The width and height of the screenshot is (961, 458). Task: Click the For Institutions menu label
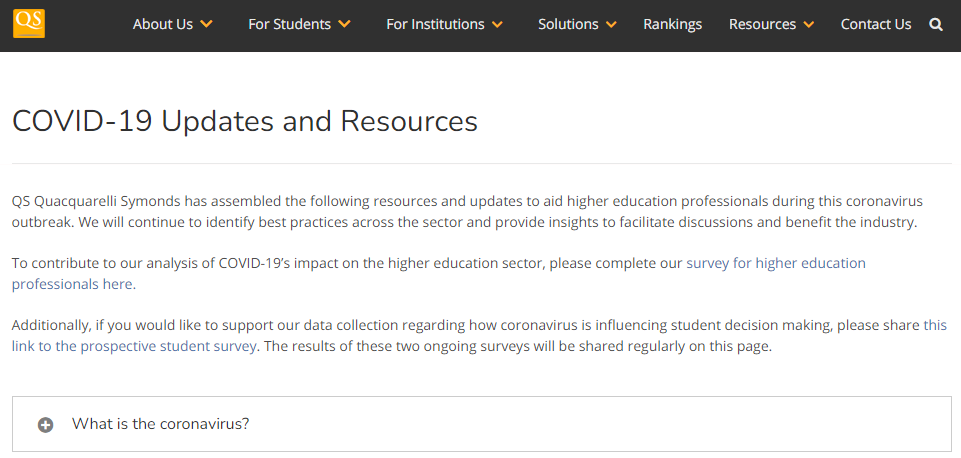click(x=435, y=24)
